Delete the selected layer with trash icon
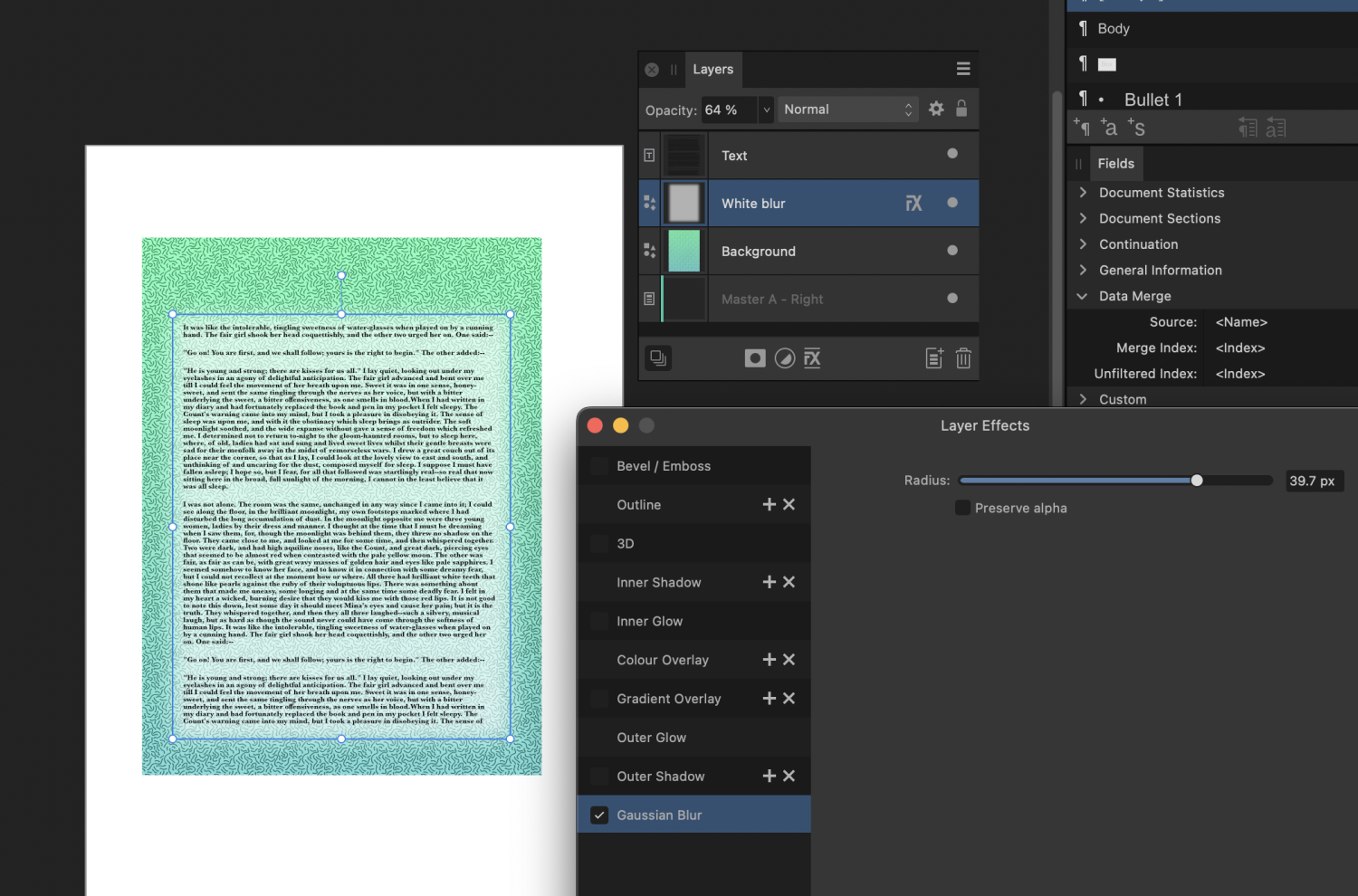 (962, 357)
